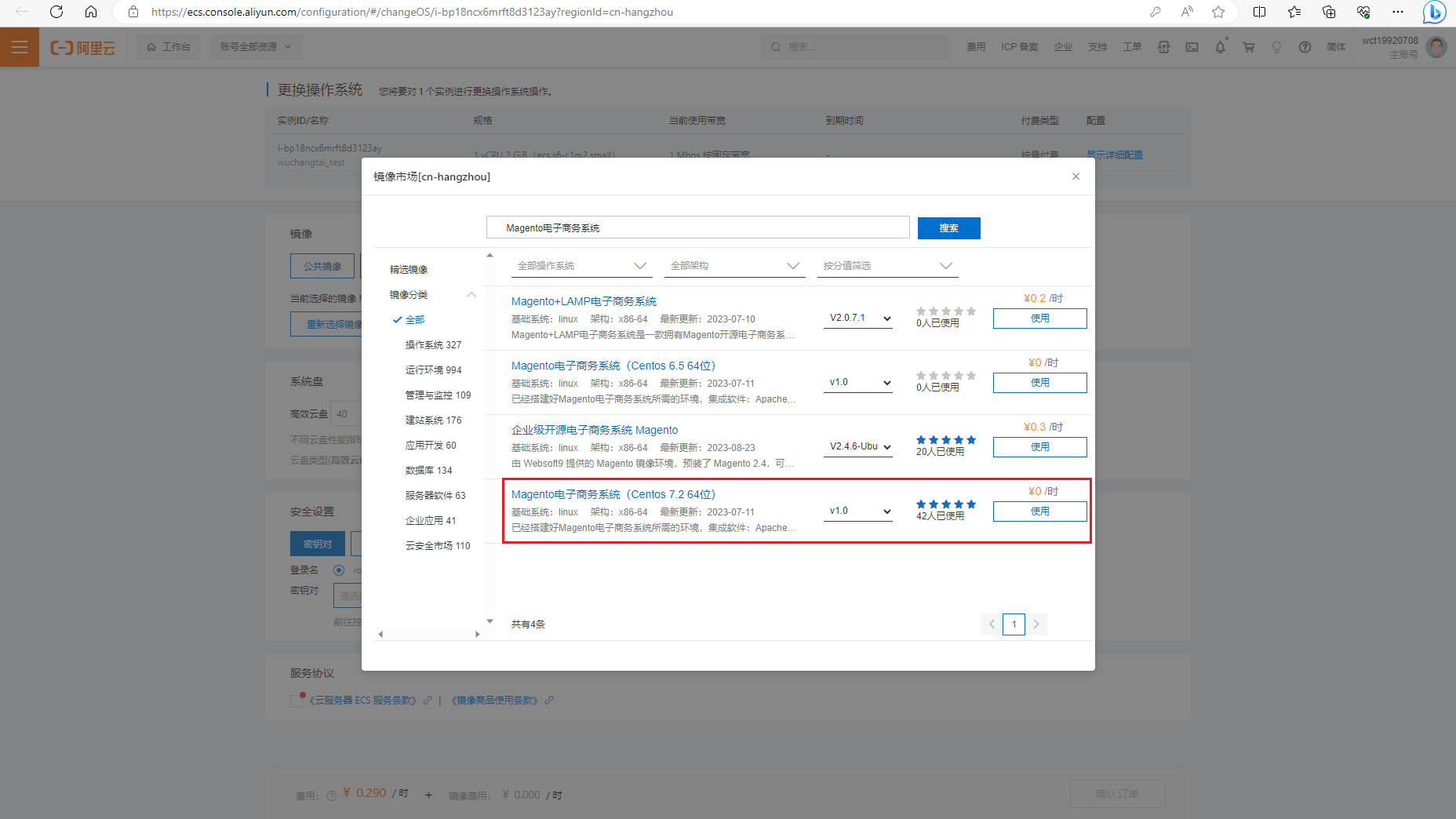
Task: Tick the service agreement checkbox
Action: pyautogui.click(x=297, y=701)
